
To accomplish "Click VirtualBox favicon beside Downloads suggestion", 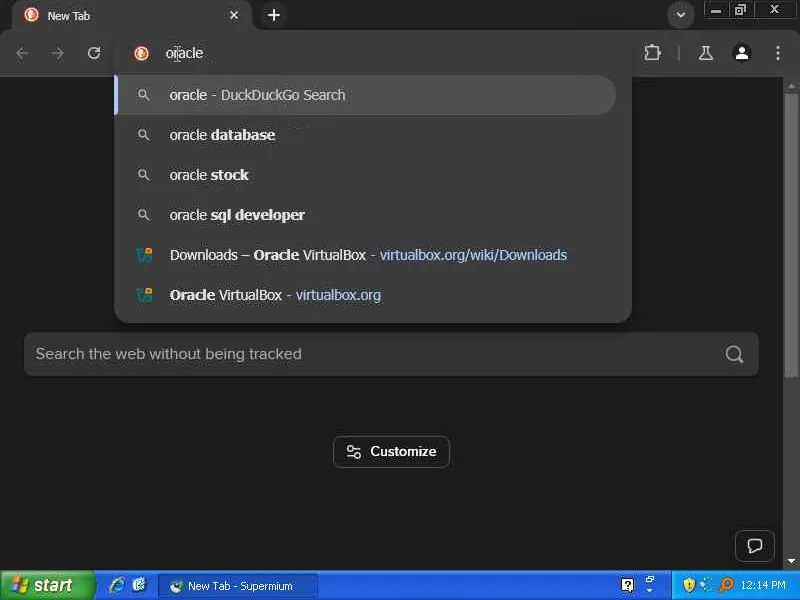I will pyautogui.click(x=144, y=255).
